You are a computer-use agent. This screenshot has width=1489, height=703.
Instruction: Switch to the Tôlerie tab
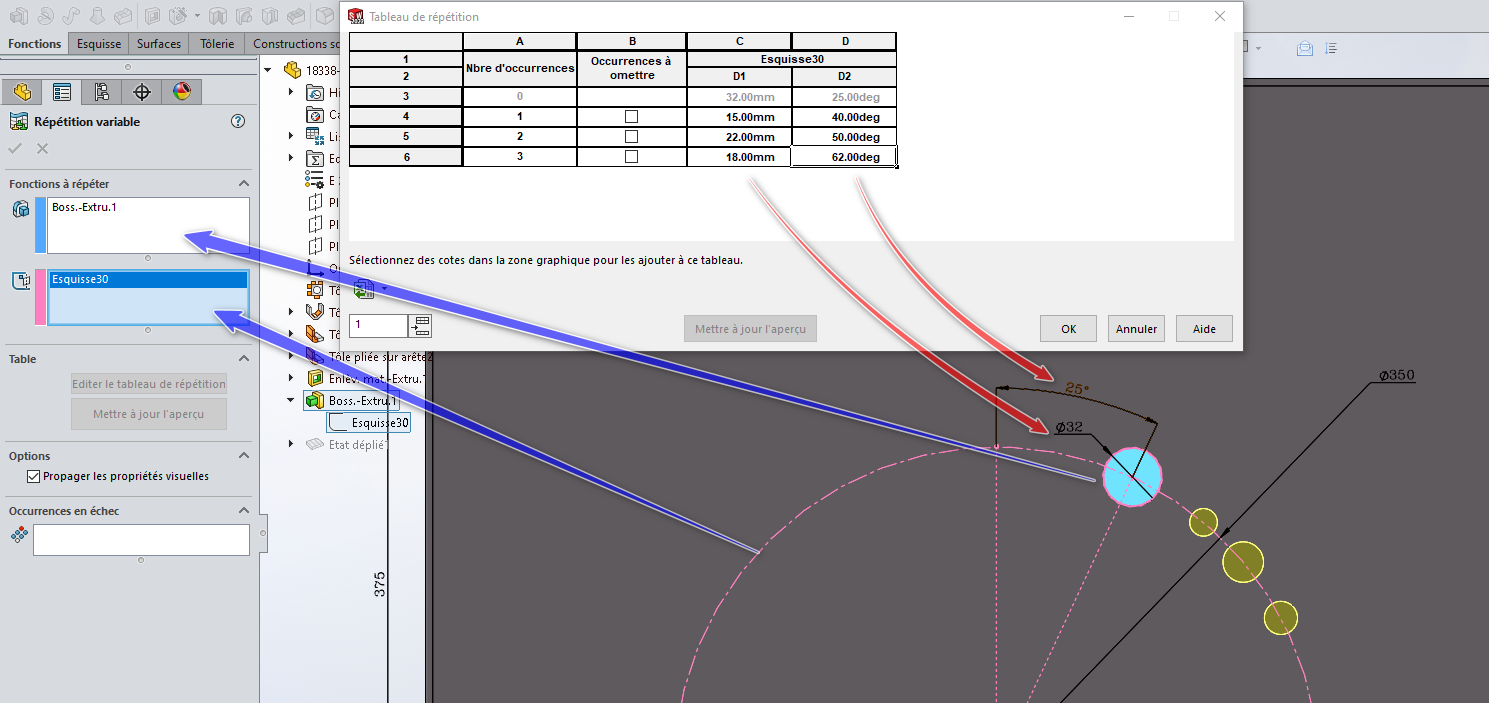click(217, 44)
